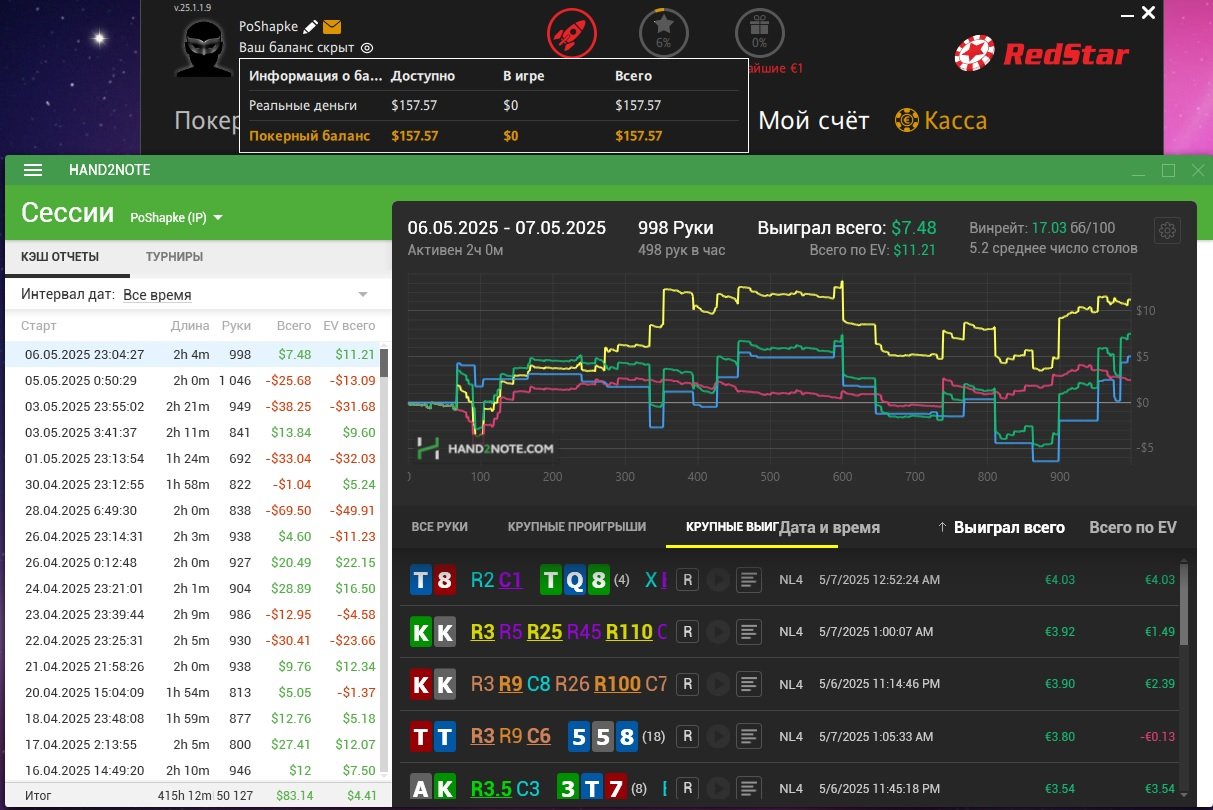Sort sessions by the Старт column
This screenshot has height=810, width=1213.
pos(39,326)
